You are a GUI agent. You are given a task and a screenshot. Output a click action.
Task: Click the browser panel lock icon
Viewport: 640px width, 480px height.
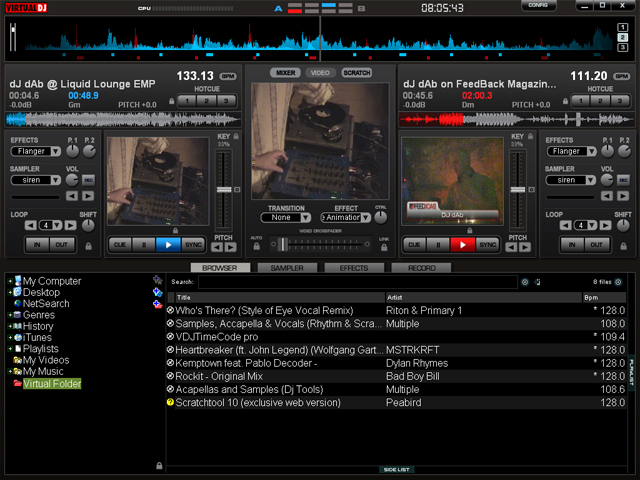[159, 466]
